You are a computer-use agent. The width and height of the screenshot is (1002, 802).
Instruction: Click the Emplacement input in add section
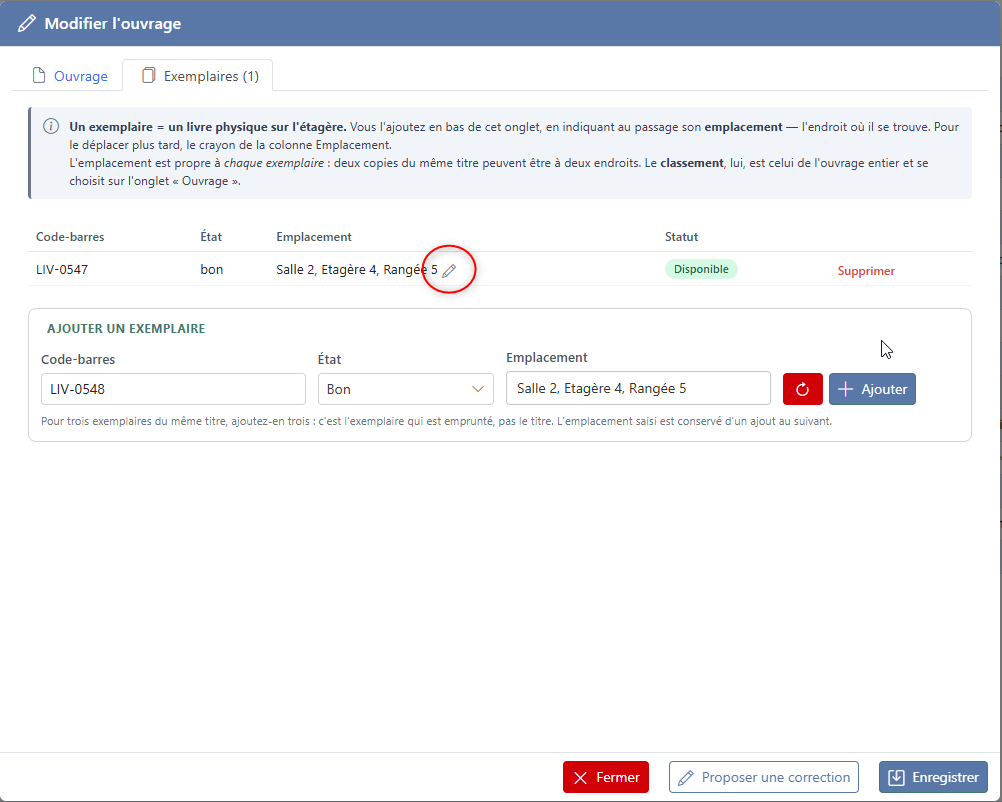[638, 388]
